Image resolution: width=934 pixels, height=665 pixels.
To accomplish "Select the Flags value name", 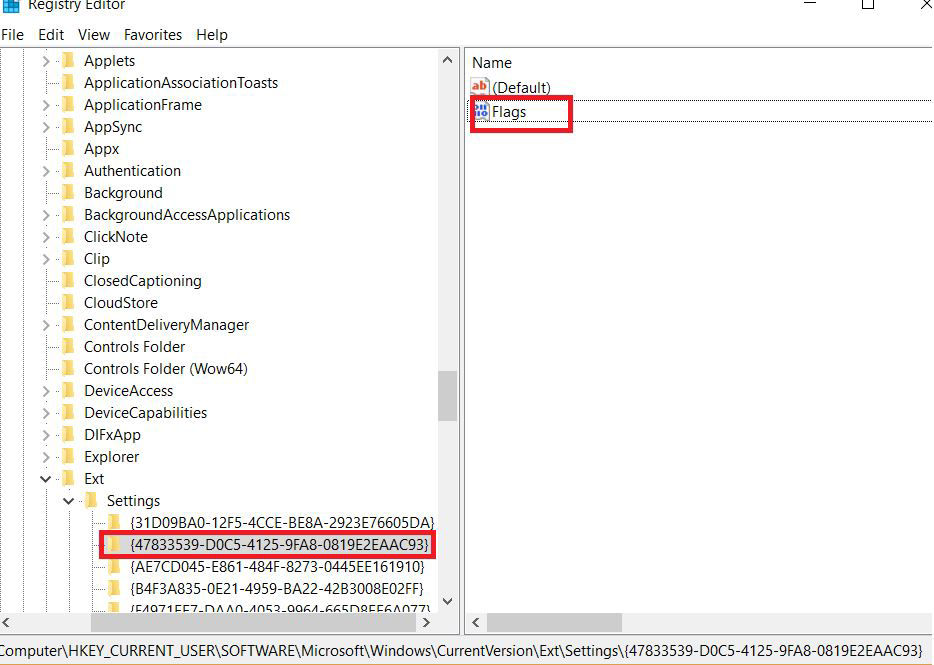I will click(509, 111).
